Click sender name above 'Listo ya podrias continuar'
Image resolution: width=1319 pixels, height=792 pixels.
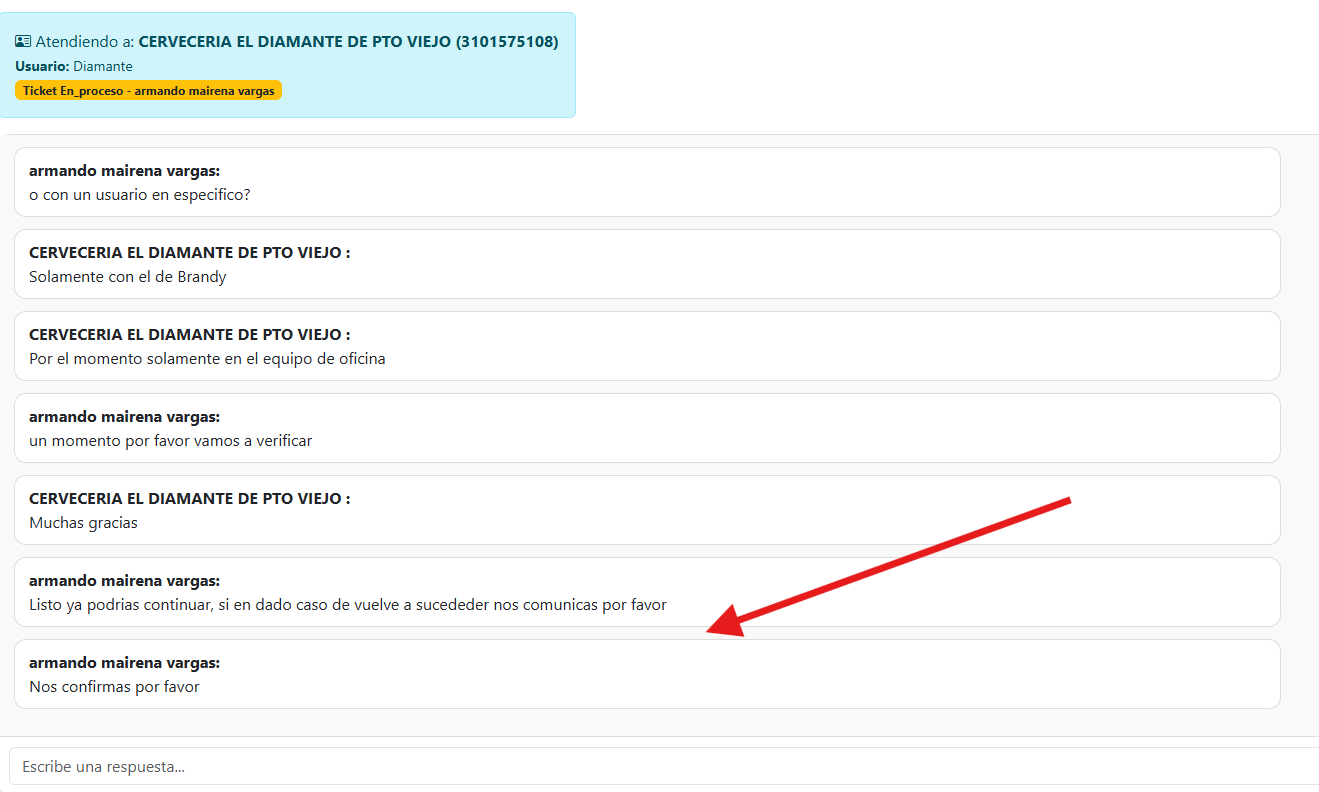click(124, 581)
